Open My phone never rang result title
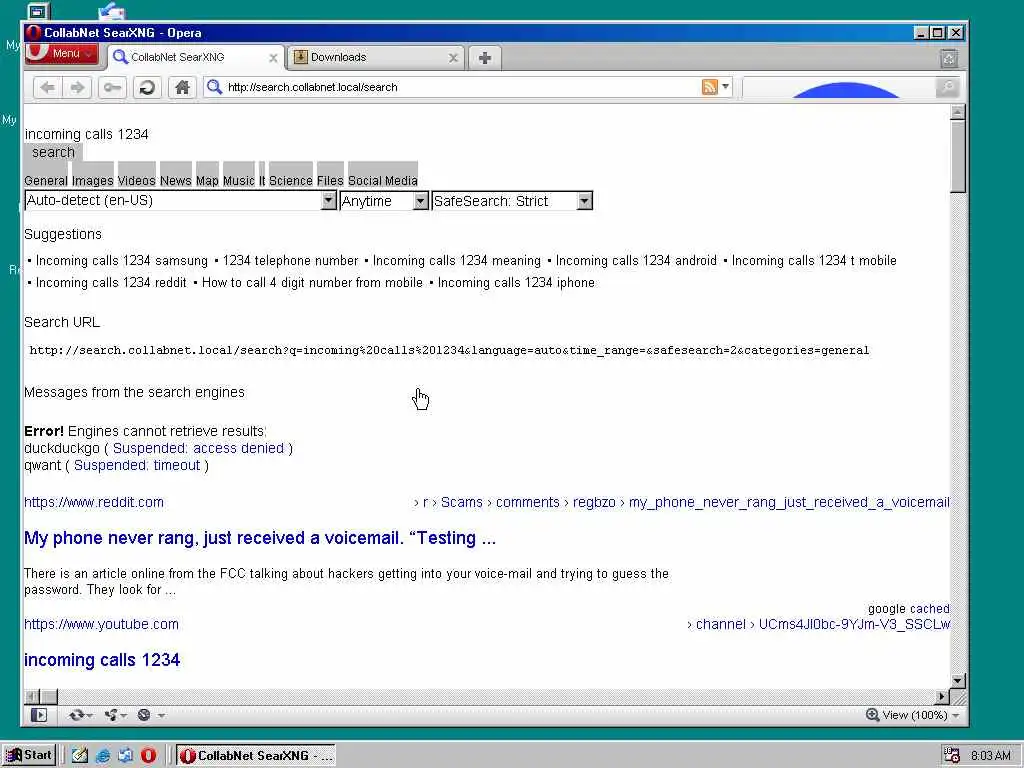1024x768 pixels. pos(260,538)
